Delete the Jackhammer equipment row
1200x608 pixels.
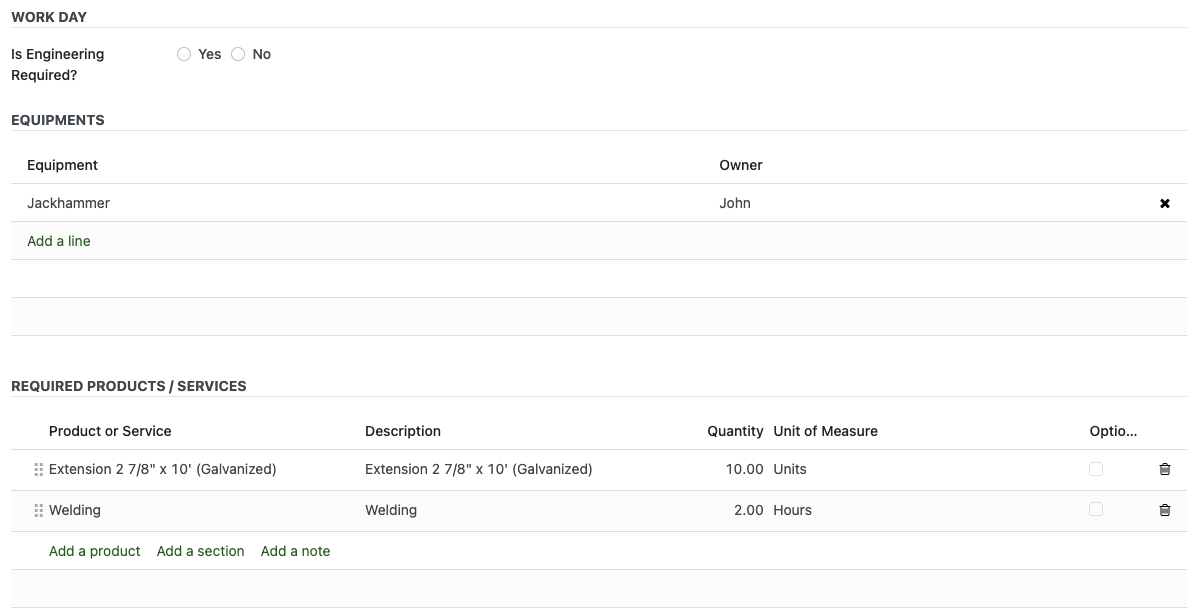pos(1164,203)
